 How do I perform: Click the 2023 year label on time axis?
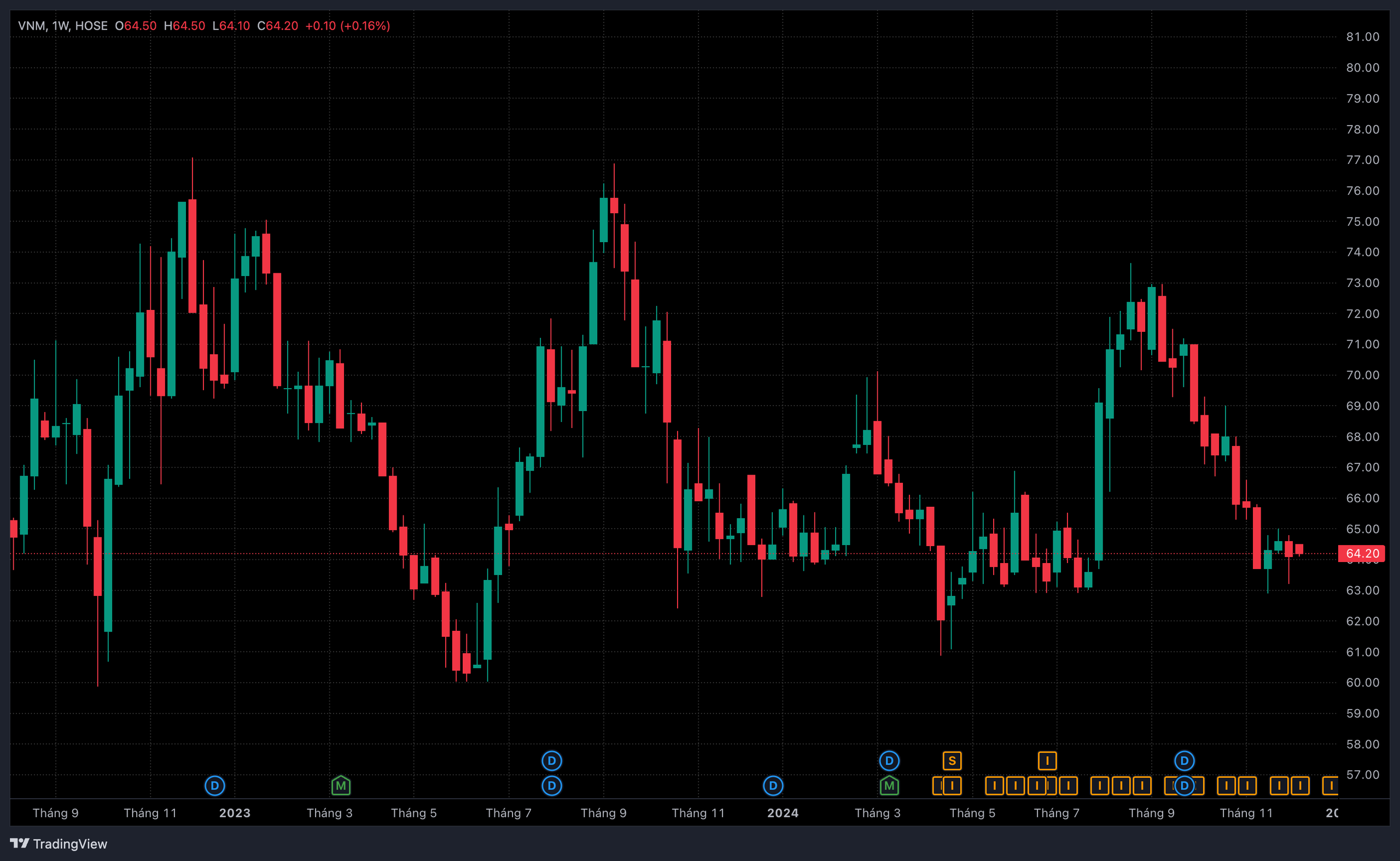pyautogui.click(x=235, y=813)
